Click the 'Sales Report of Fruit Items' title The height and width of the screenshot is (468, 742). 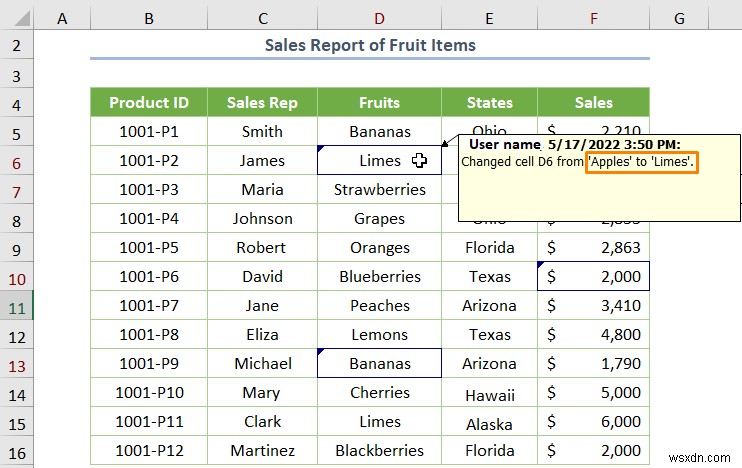tap(370, 44)
